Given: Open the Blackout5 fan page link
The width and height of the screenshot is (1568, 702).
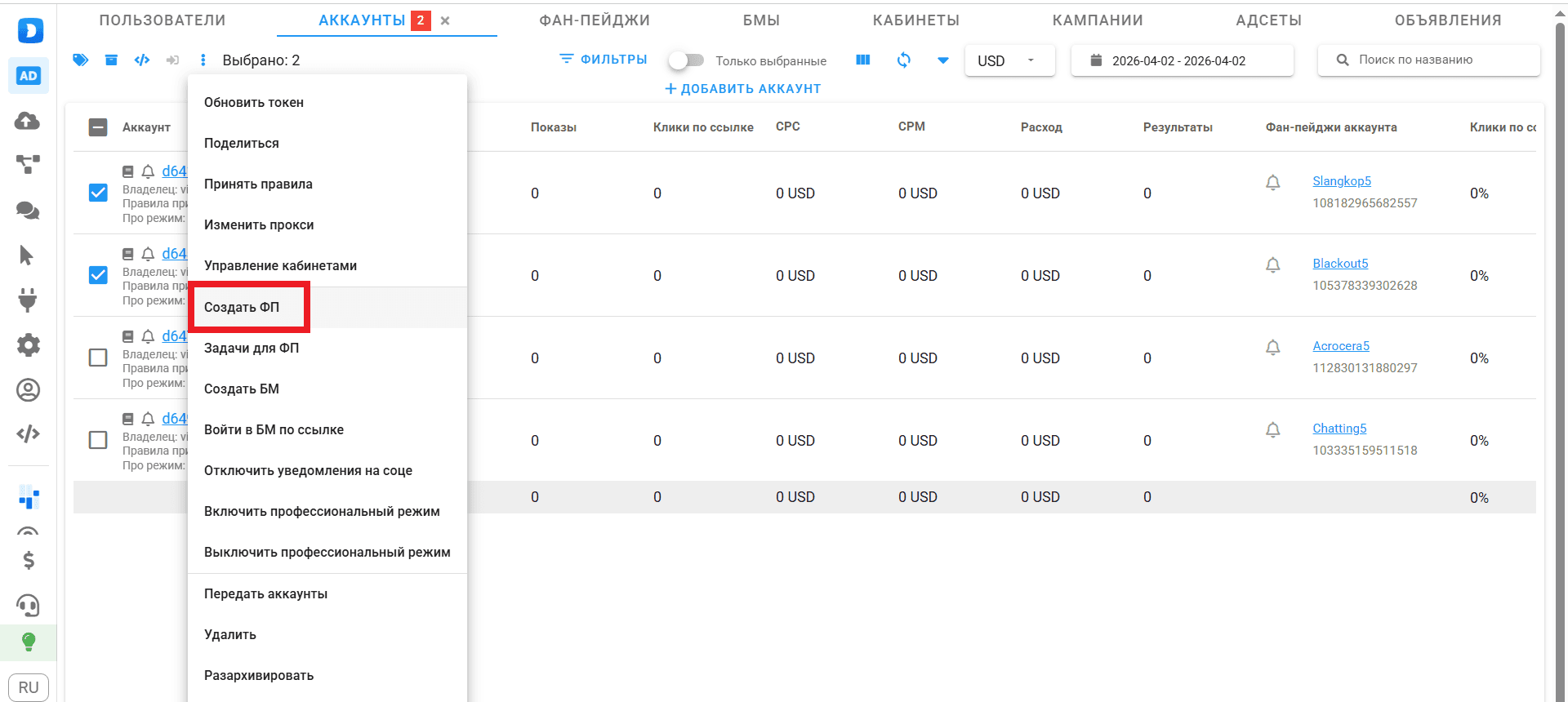Looking at the screenshot, I should pyautogui.click(x=1340, y=263).
